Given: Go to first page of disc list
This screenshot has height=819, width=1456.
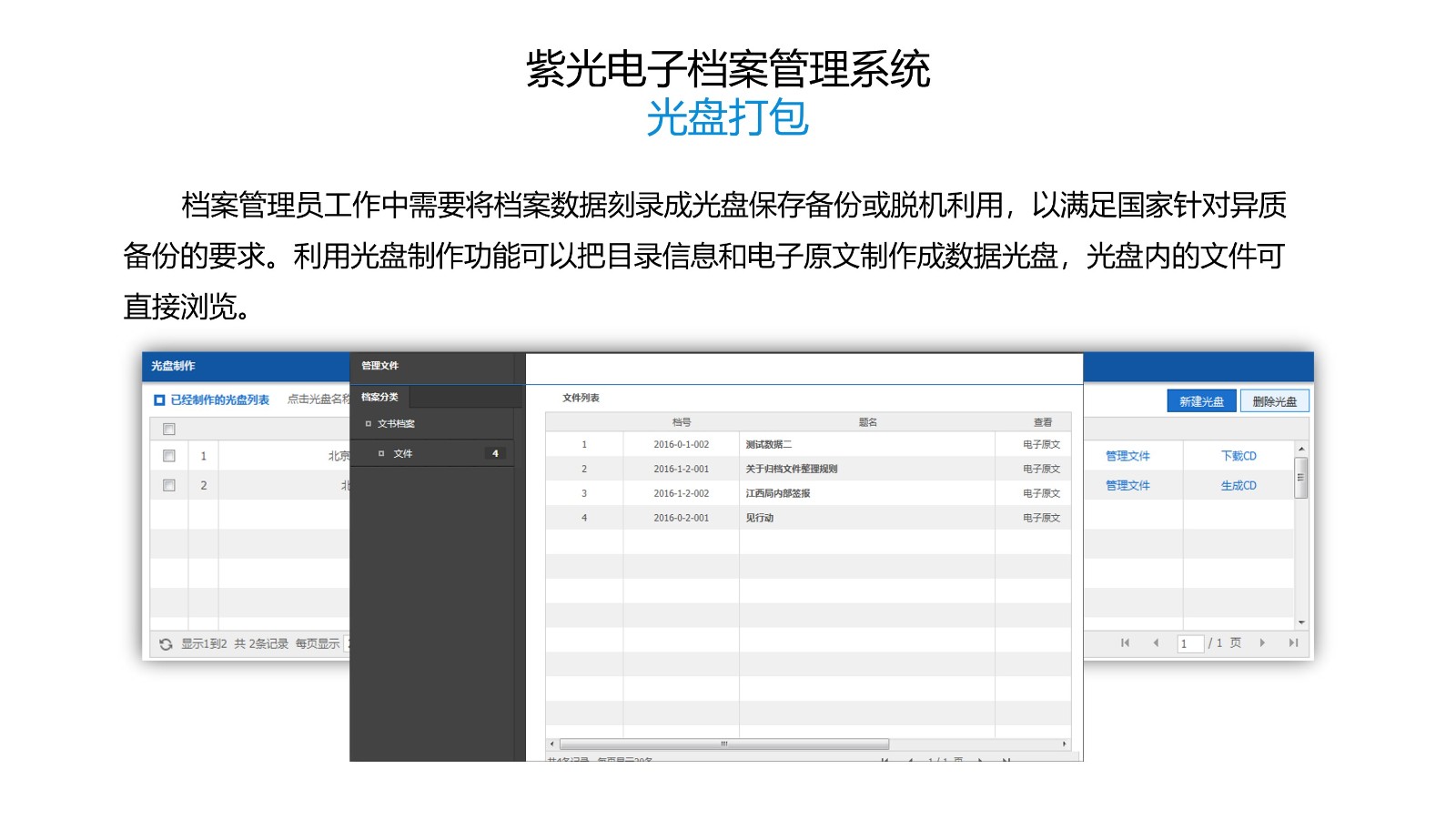Looking at the screenshot, I should (1125, 642).
